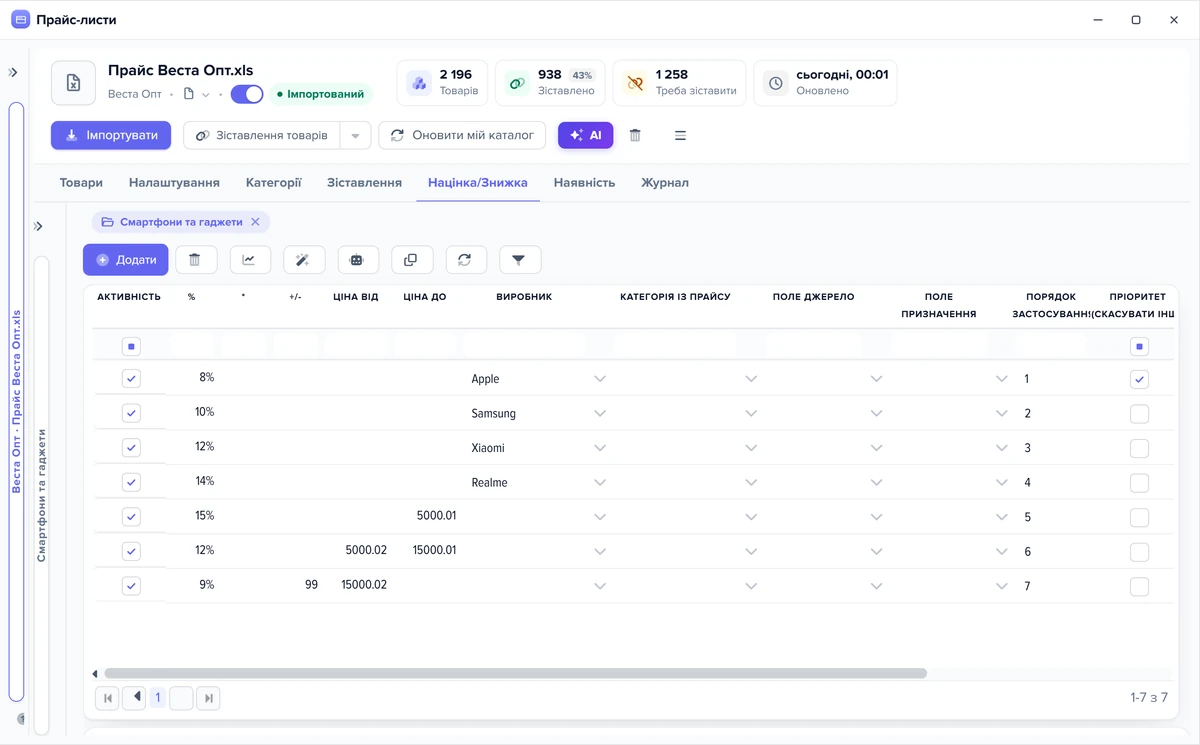Click the table's horizontal scrollbar thumb
The width and height of the screenshot is (1200, 745).
point(515,674)
